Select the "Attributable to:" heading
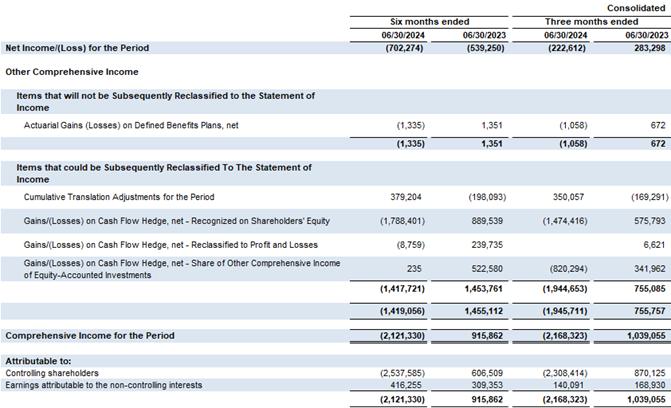 coord(36,359)
